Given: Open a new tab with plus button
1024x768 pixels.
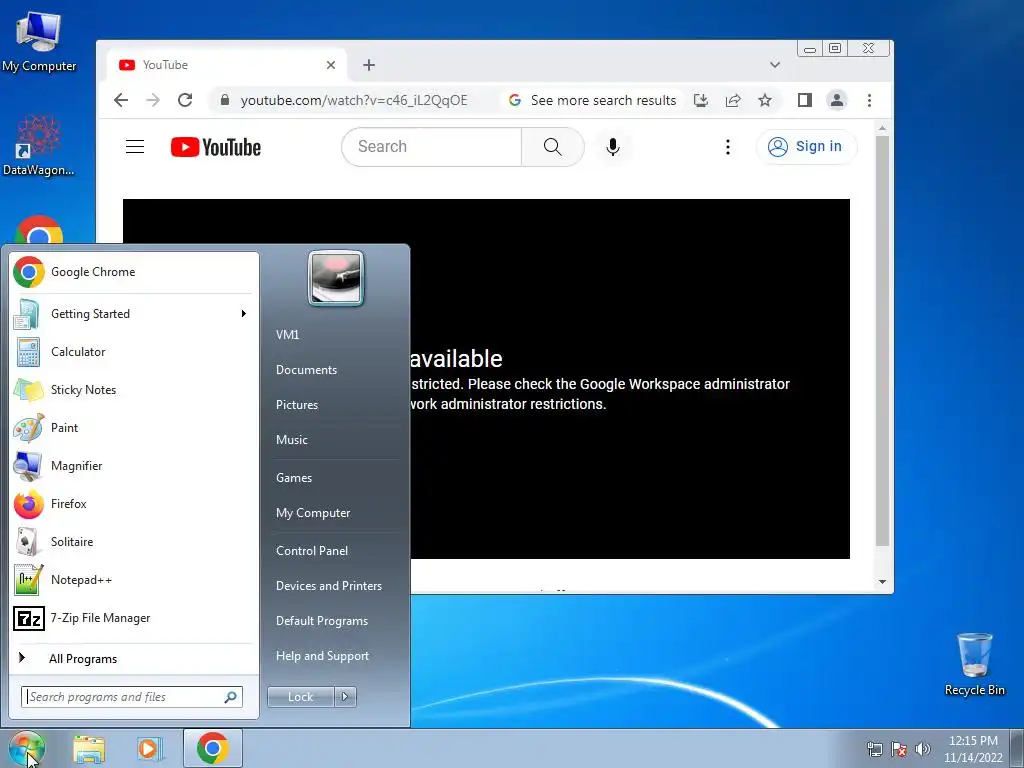Looking at the screenshot, I should click(x=369, y=65).
